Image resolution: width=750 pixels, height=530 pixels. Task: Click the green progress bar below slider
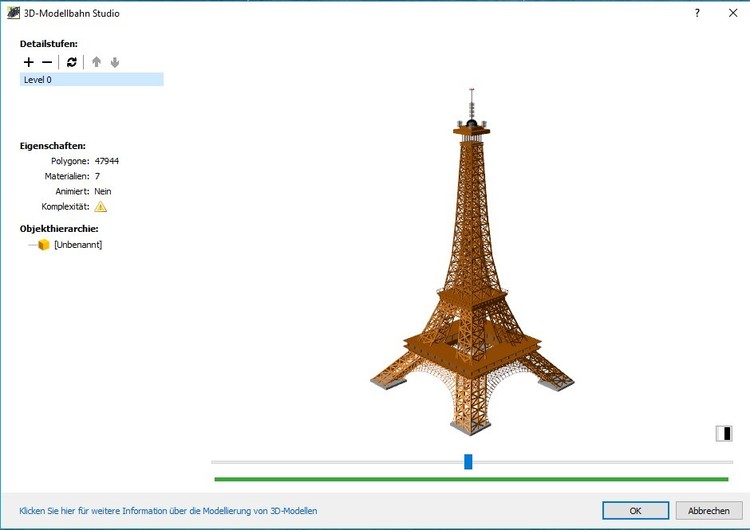pyautogui.click(x=472, y=479)
